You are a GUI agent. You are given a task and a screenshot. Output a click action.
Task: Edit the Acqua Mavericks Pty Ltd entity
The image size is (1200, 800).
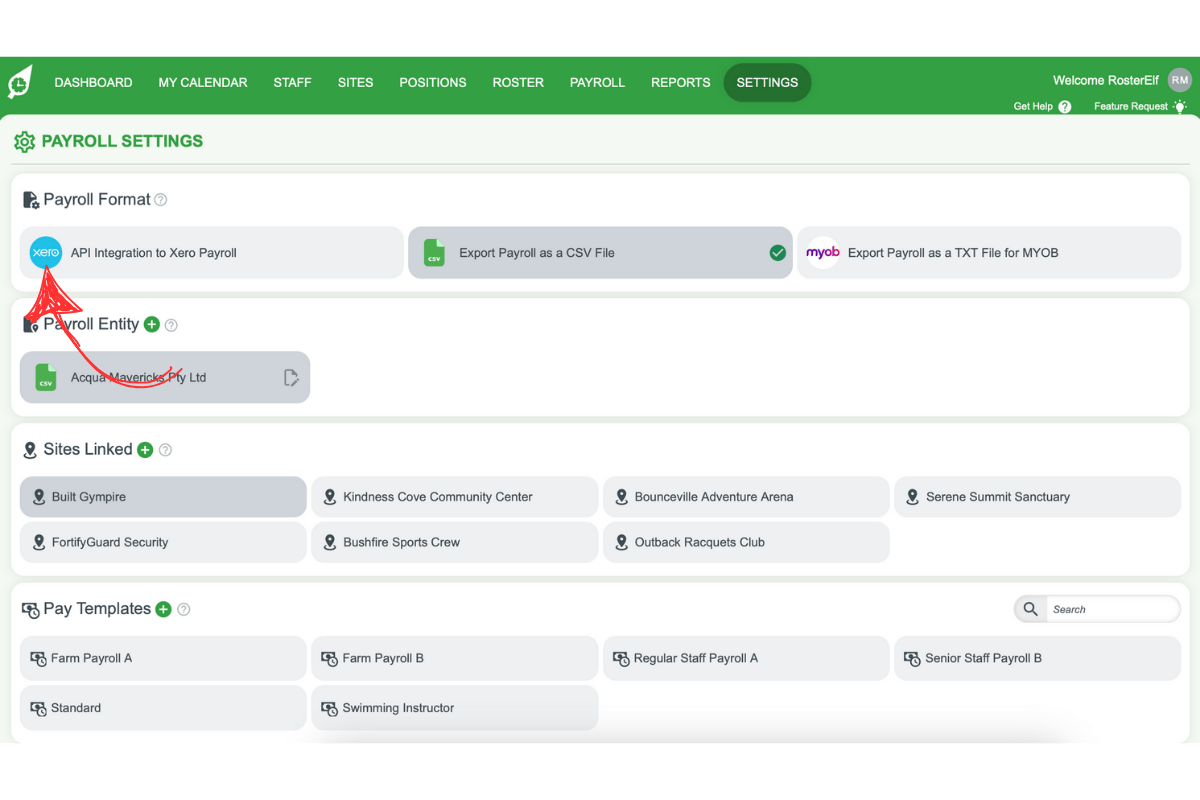(291, 378)
